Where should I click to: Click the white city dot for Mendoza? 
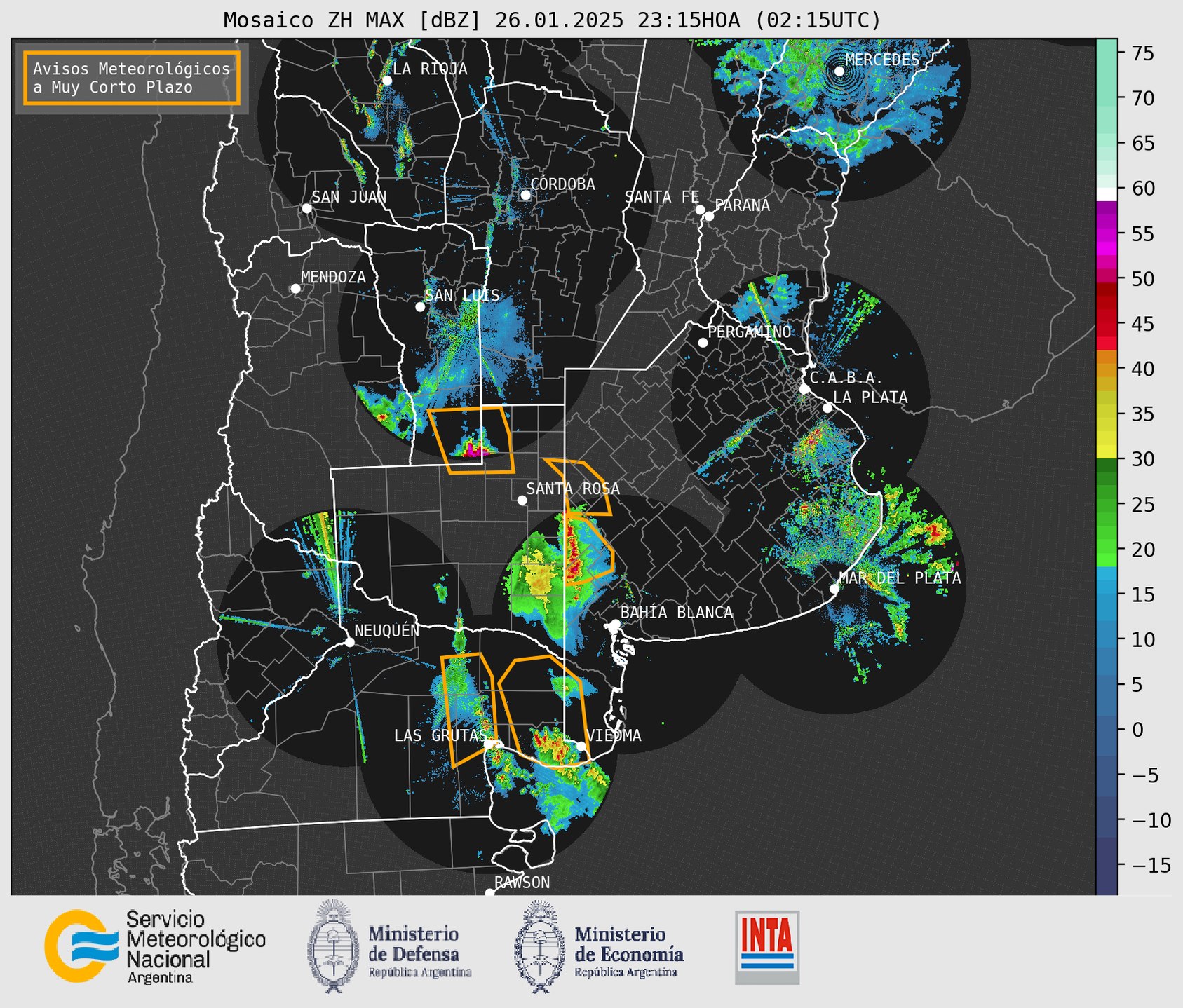tap(295, 289)
